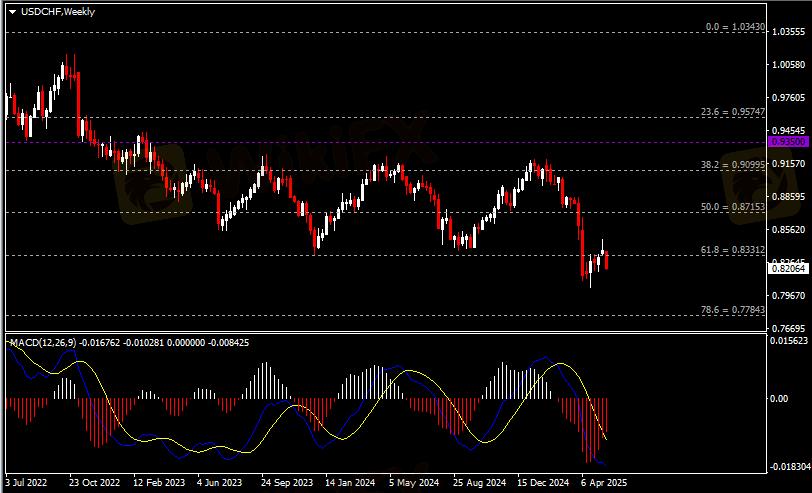The image size is (812, 493).
Task: Click the 3 Jul 2022 date label
Action: [26, 483]
